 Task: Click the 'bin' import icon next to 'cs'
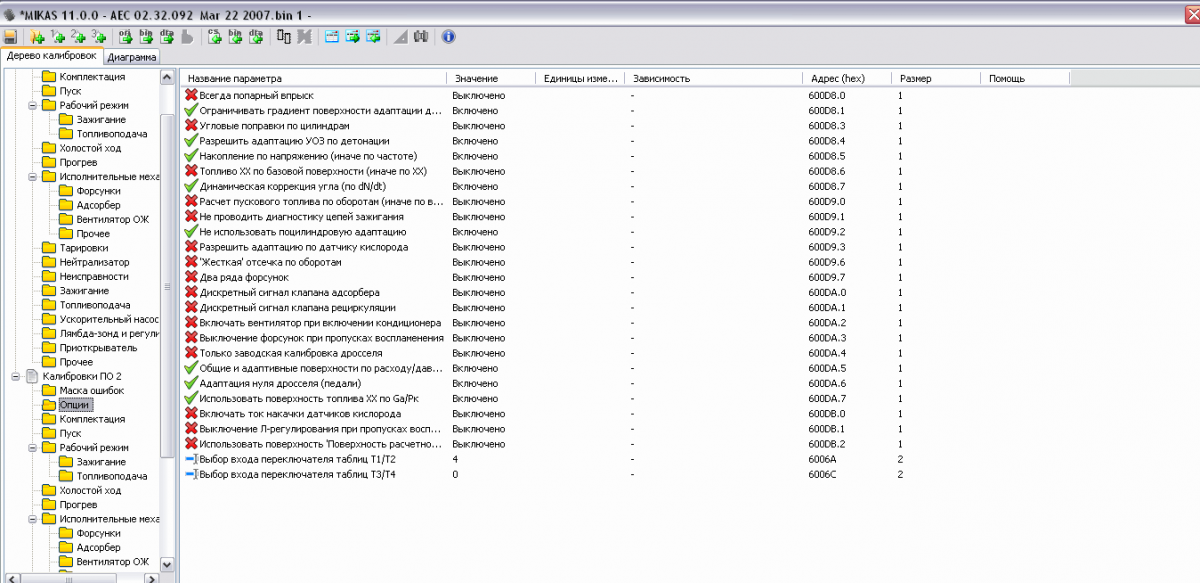tap(235, 37)
